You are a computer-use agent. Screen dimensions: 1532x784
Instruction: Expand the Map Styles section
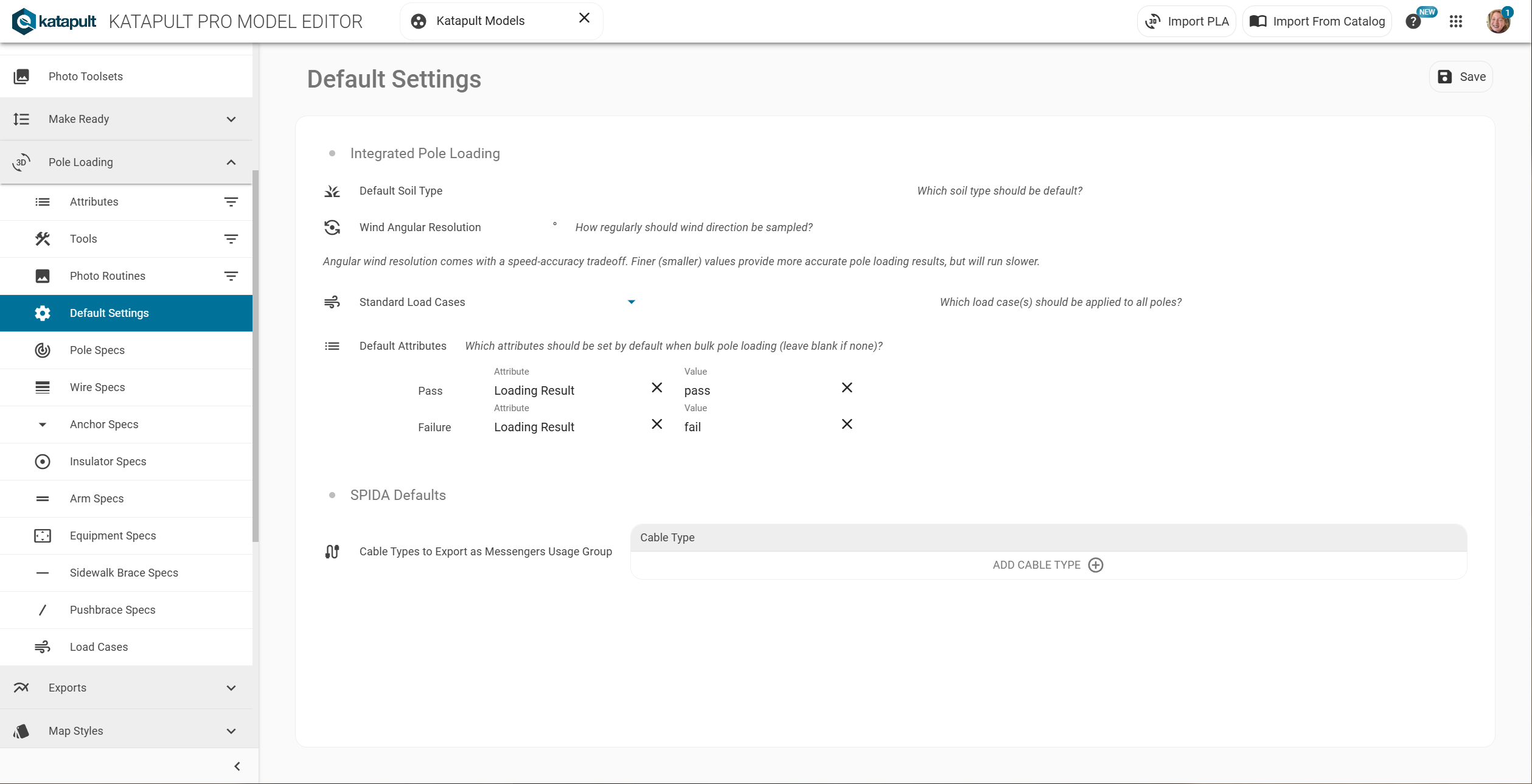click(x=231, y=731)
